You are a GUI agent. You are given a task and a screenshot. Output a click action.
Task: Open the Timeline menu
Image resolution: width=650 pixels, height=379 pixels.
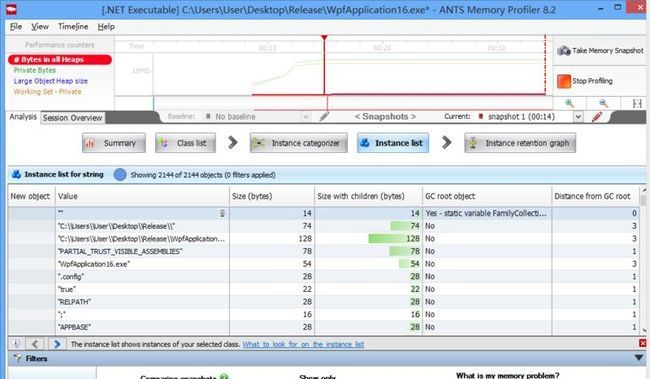click(x=73, y=27)
